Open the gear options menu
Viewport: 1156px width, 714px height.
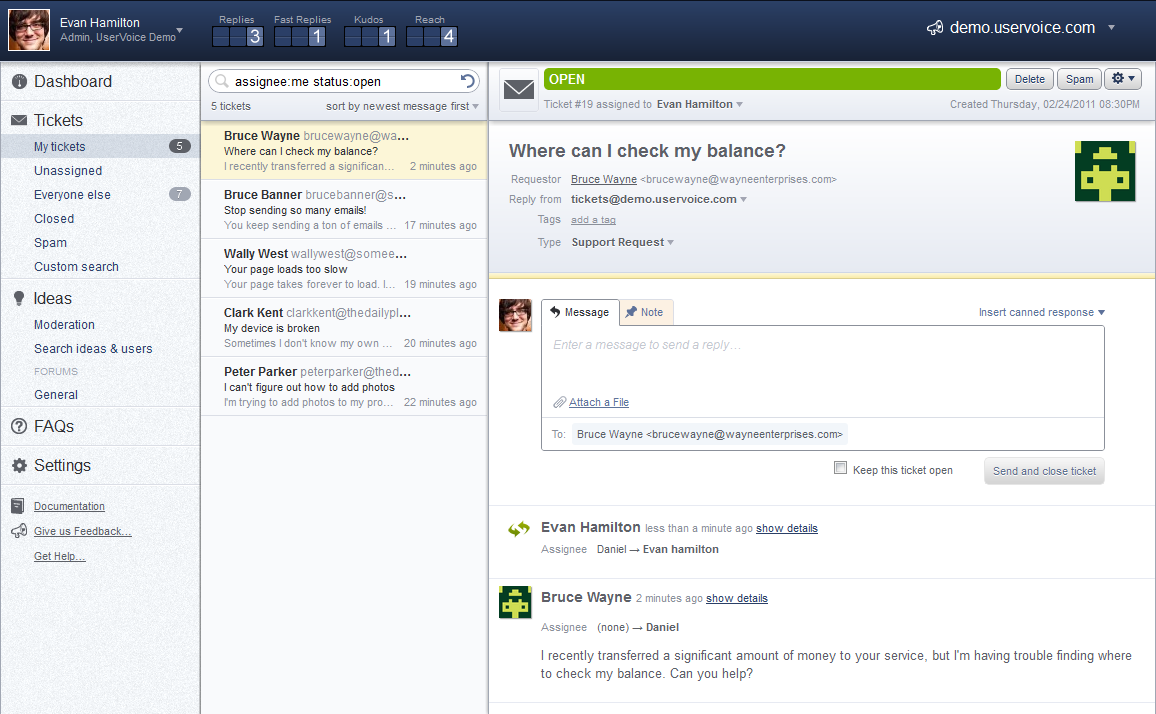[1122, 79]
